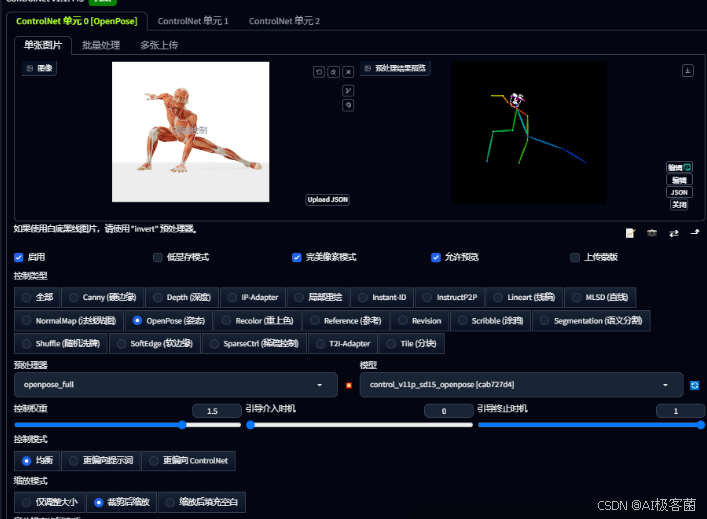
Task: Select the MLSD (直线) control type
Action: point(600,297)
